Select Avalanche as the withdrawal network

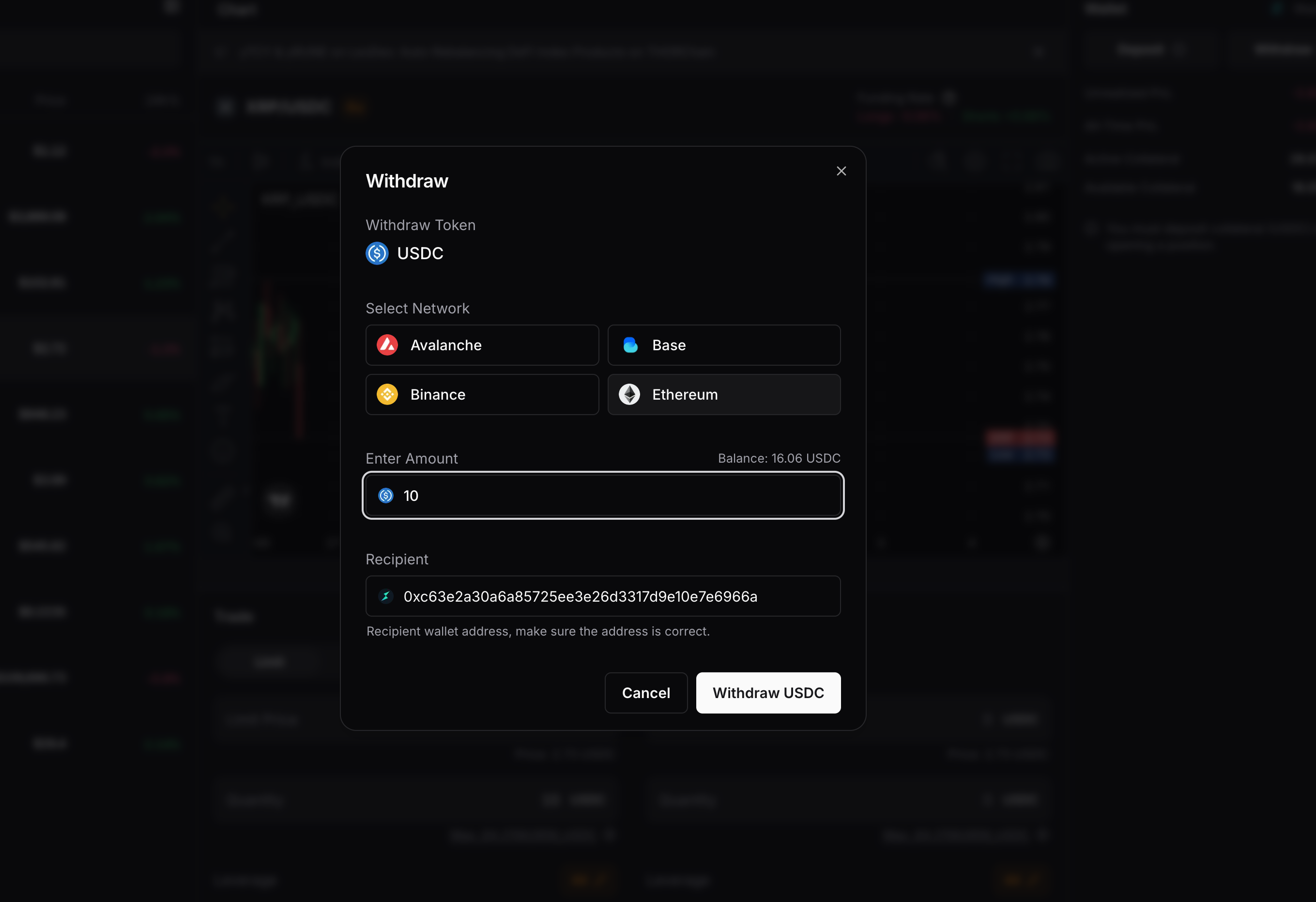pyautogui.click(x=482, y=345)
